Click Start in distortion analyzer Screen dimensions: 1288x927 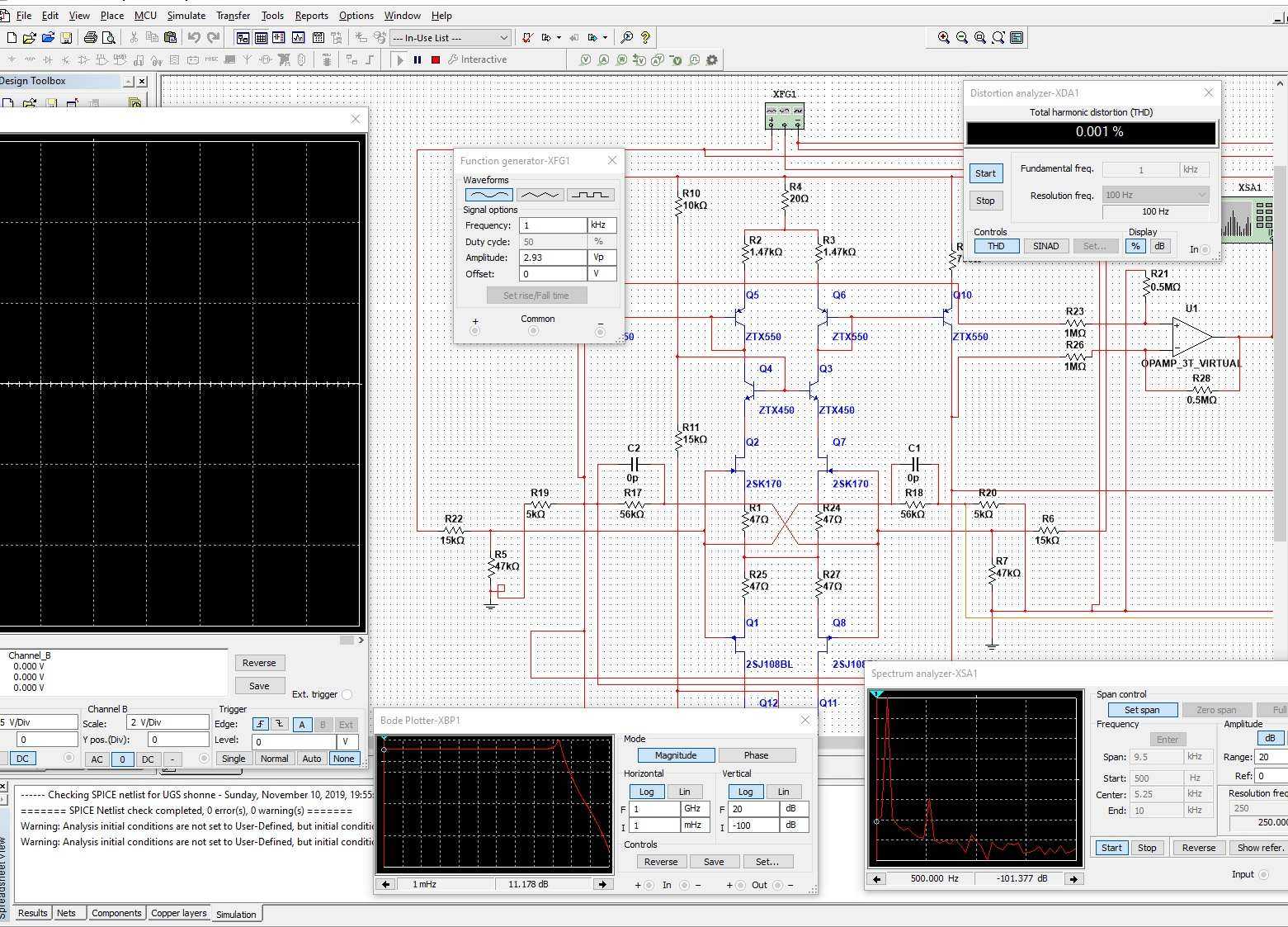tap(986, 173)
